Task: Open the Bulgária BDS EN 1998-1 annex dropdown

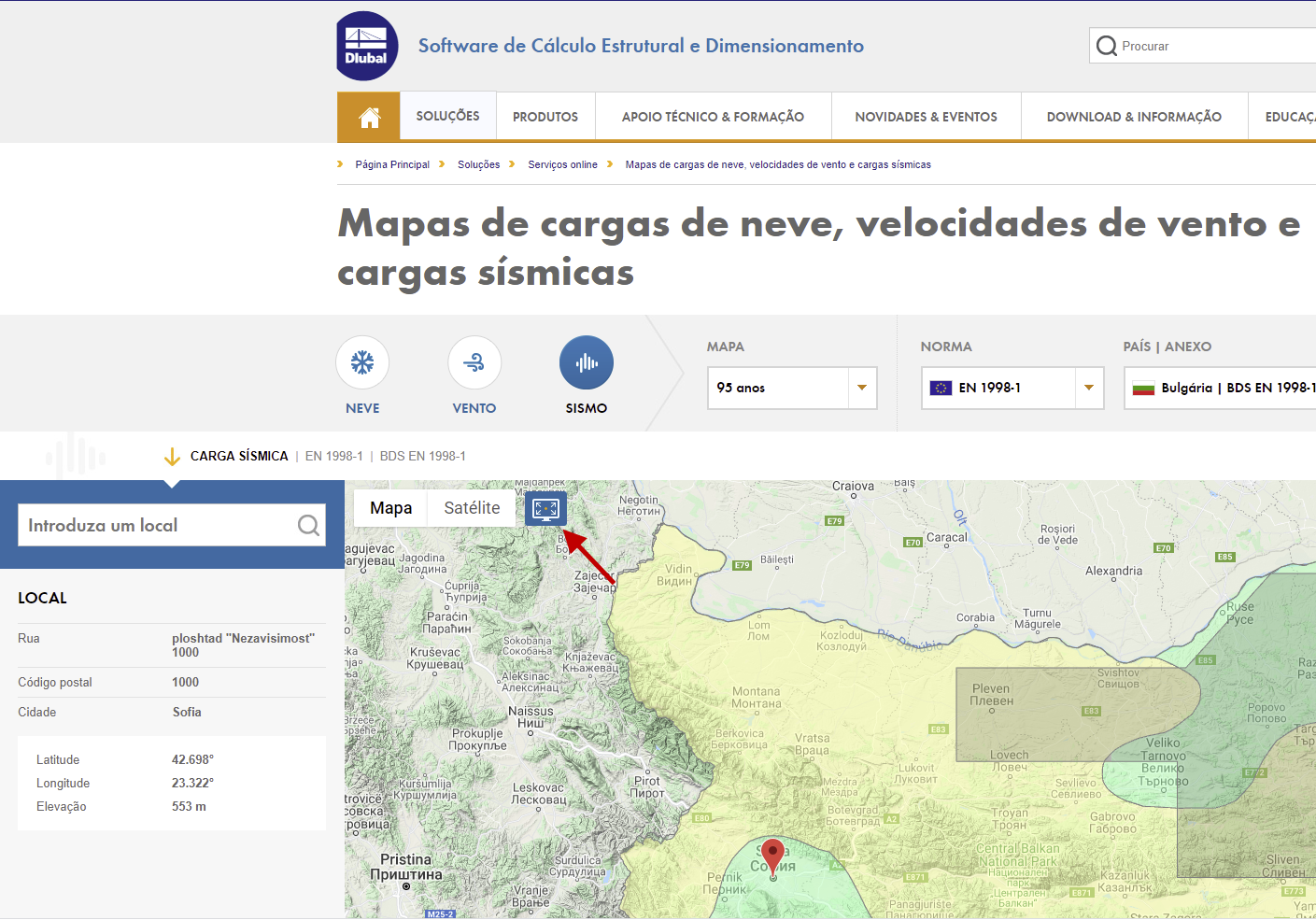Action: (x=1233, y=388)
